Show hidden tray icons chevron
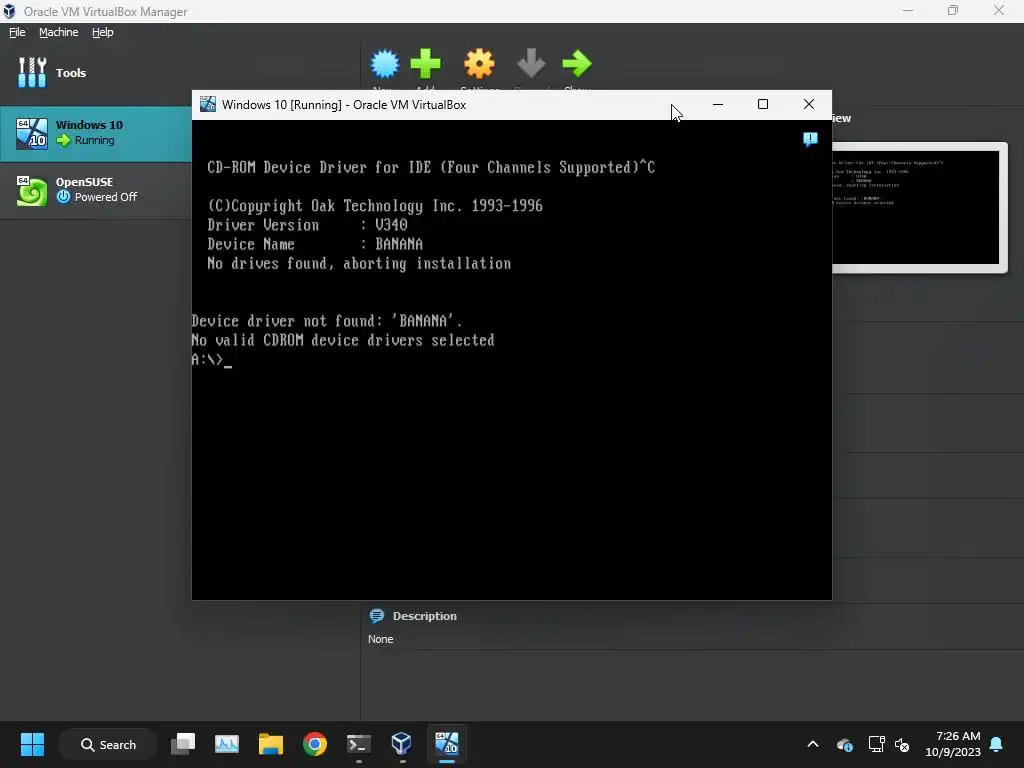The image size is (1024, 768). 812,744
